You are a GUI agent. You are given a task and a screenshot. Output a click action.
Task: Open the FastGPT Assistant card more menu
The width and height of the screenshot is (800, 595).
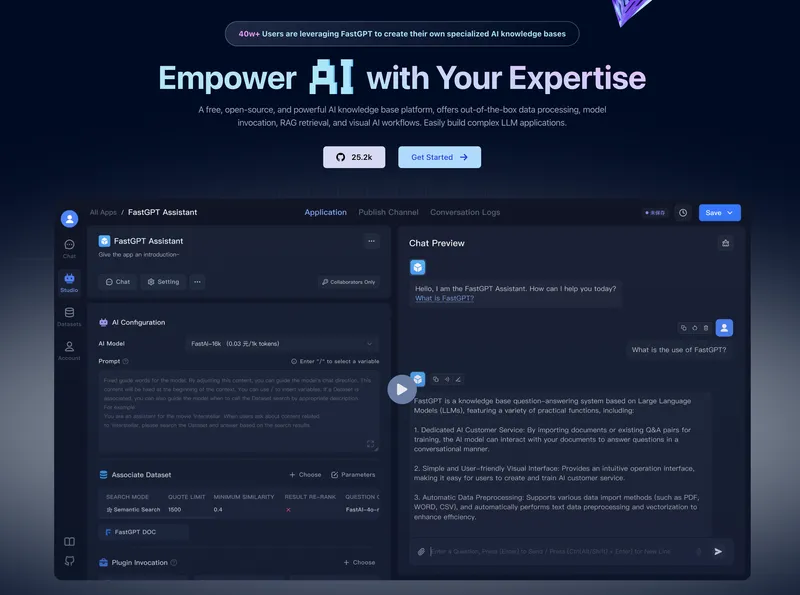(371, 241)
